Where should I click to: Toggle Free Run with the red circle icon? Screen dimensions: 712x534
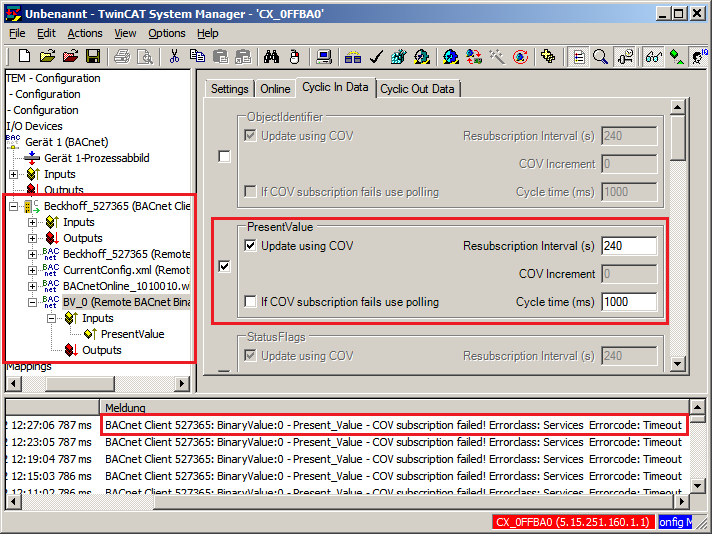click(520, 57)
